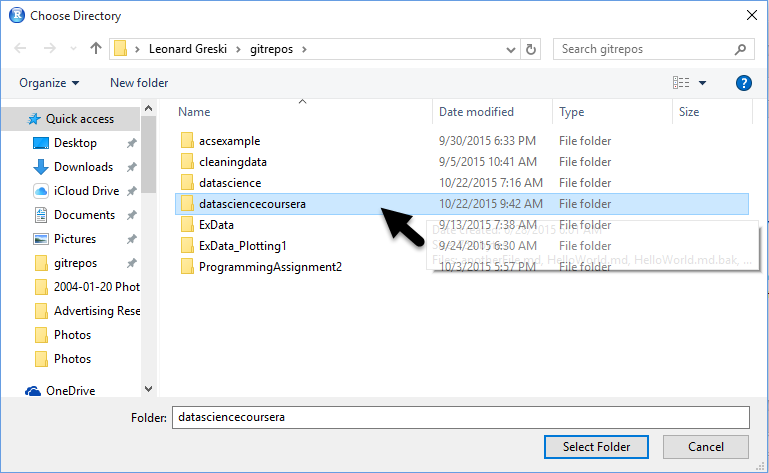Screen dimensions: 769x473
Task: Open the Help question mark icon
Action: (x=743, y=83)
